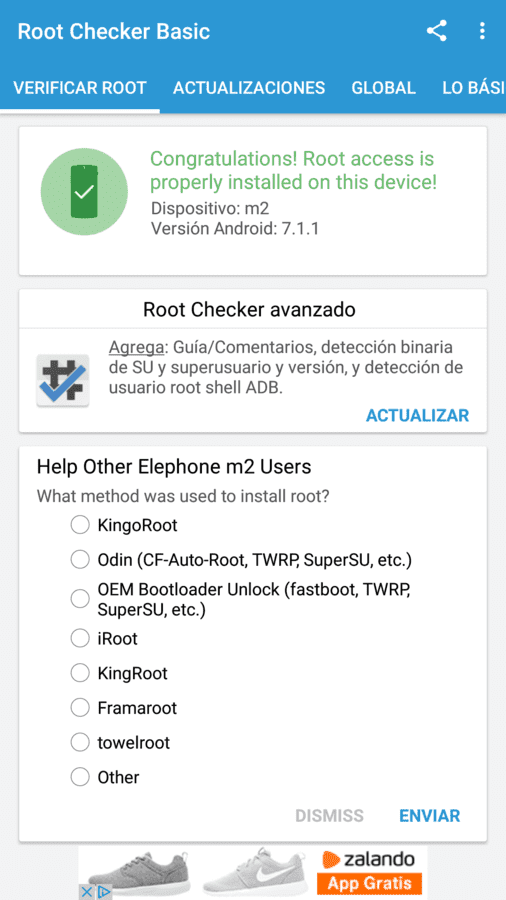Tap the ACTUALIZAR upgrade button

click(x=417, y=415)
